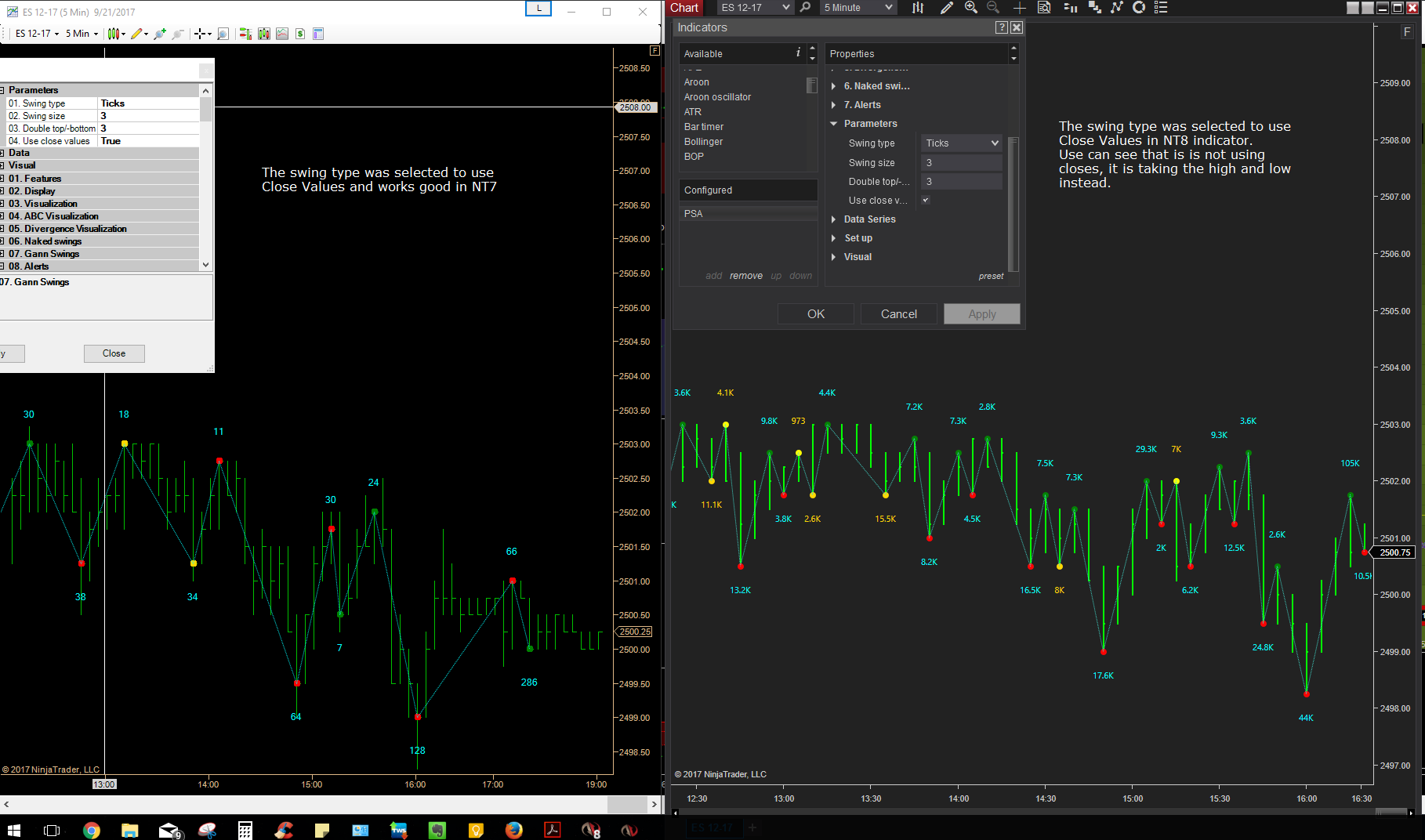Select Bollinger in the Available indicators list

(x=703, y=142)
